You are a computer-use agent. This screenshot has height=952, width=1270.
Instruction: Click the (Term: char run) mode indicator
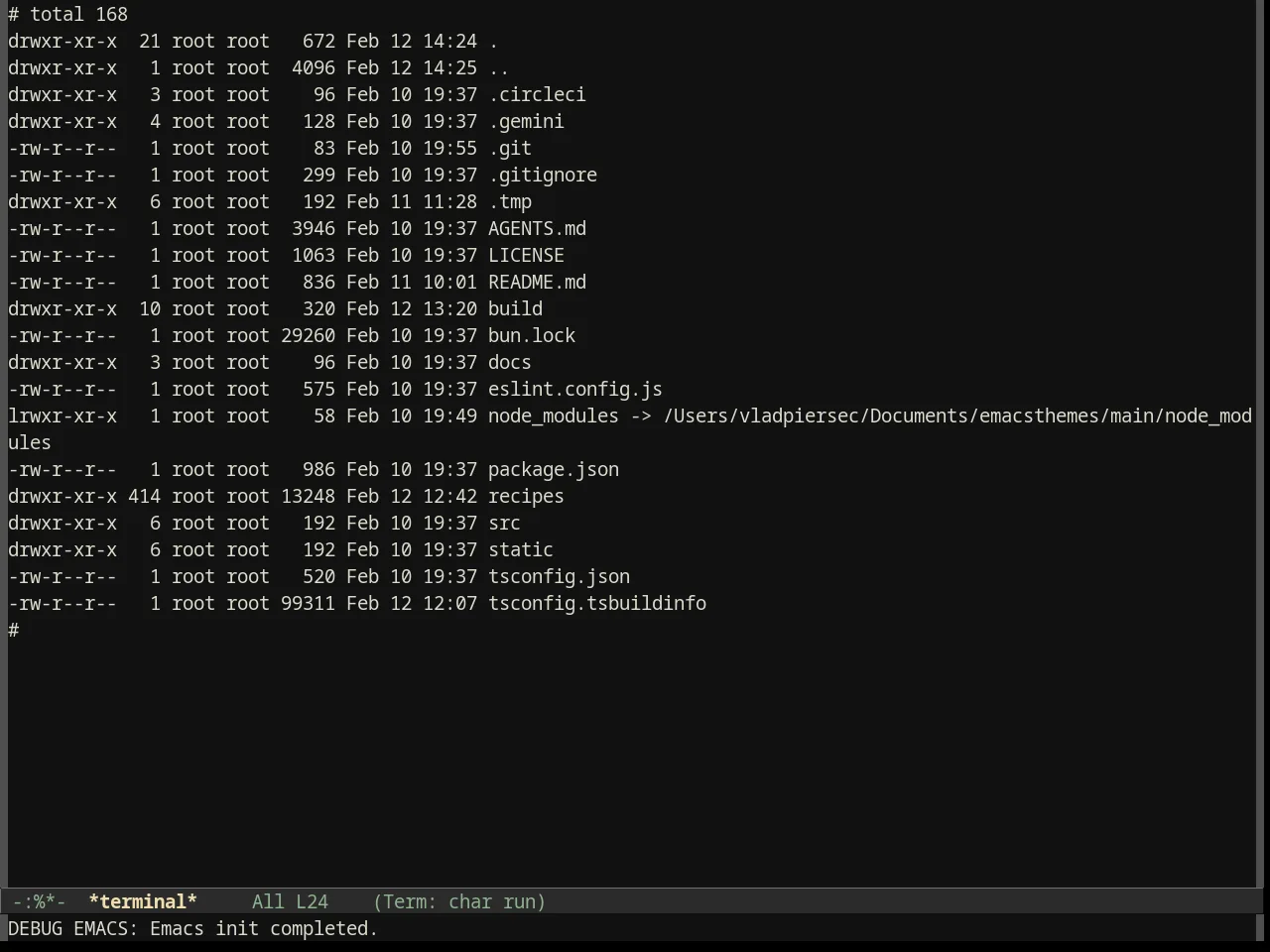(x=460, y=901)
